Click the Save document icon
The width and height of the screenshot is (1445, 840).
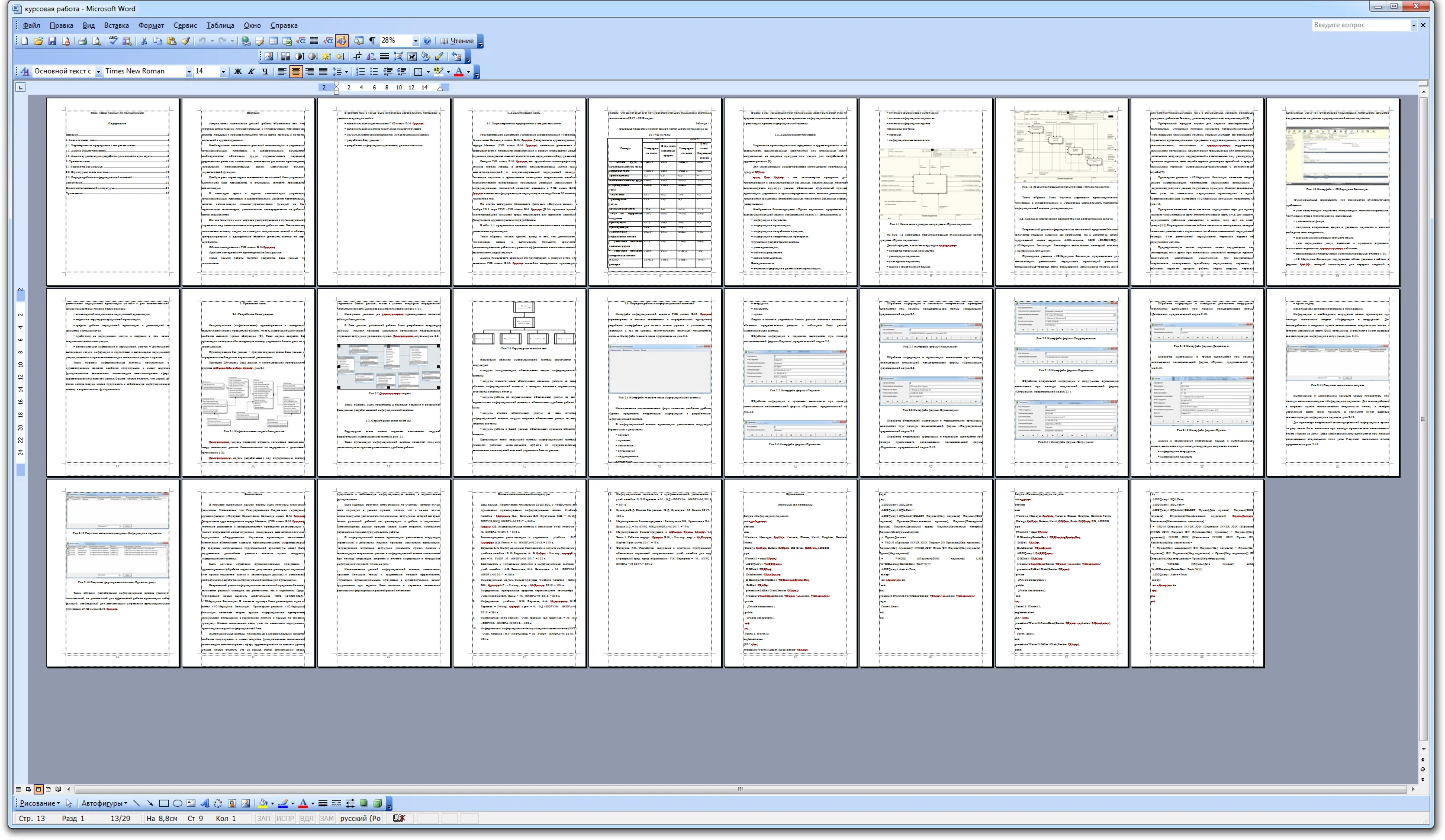pos(52,41)
